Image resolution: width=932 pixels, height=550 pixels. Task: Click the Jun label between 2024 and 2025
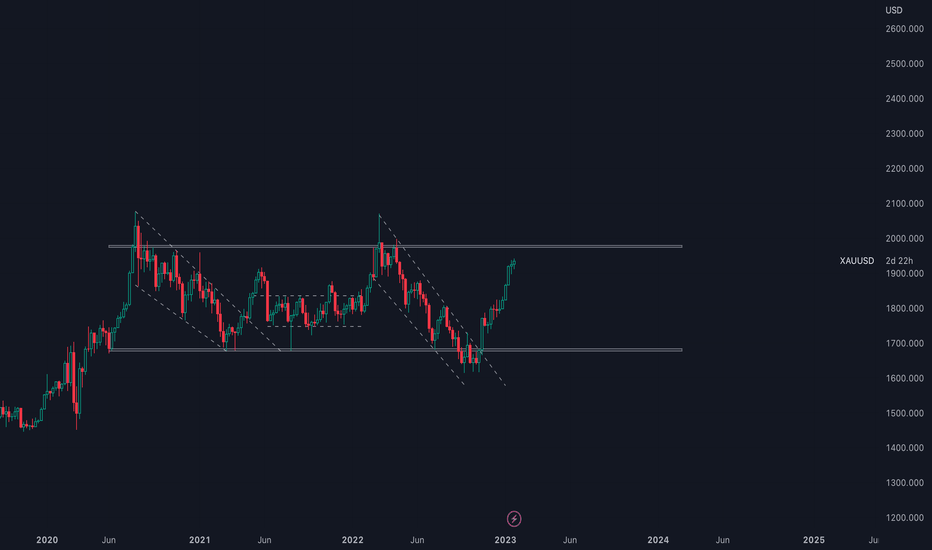pyautogui.click(x=723, y=540)
